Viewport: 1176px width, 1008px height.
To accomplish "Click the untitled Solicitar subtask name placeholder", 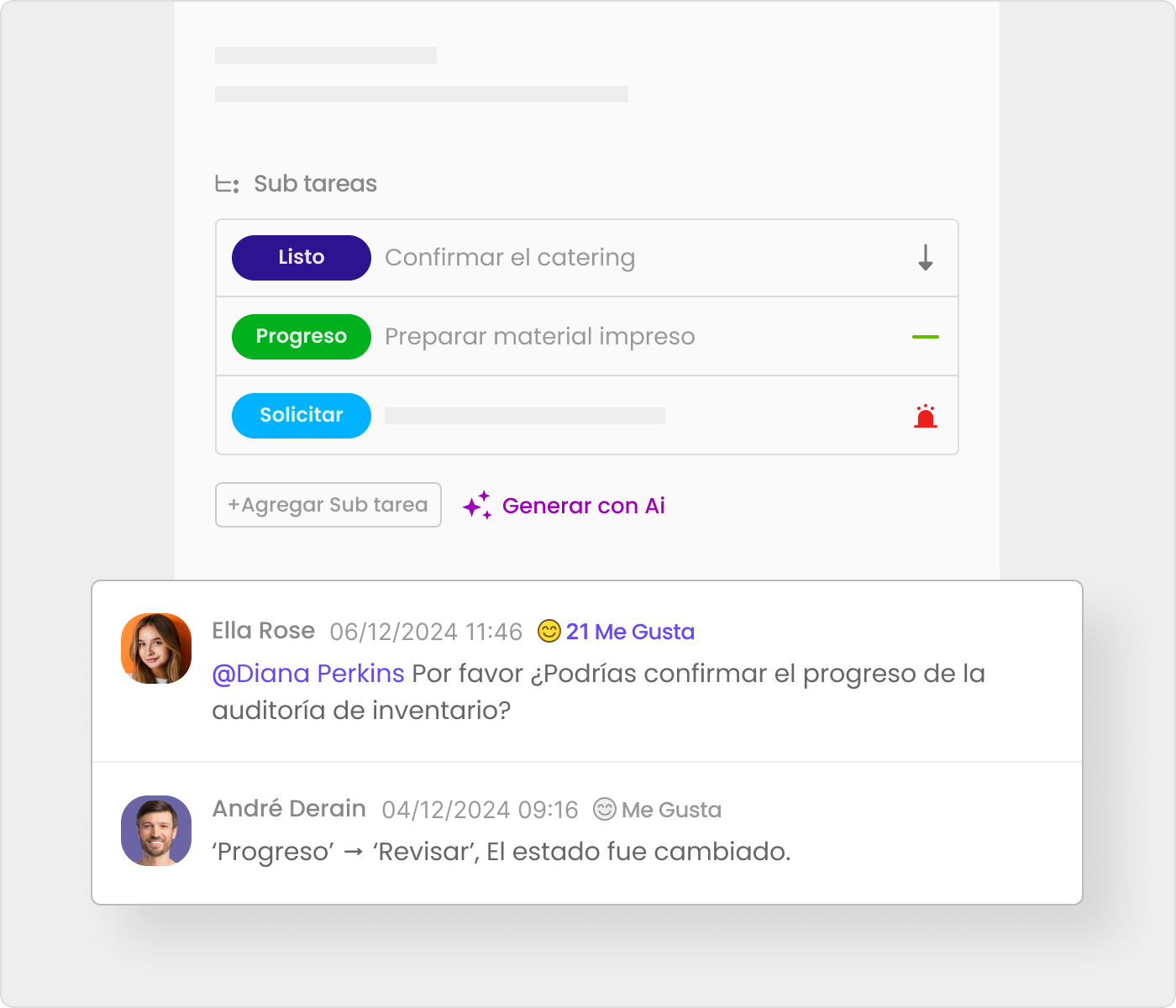I will pos(525,416).
